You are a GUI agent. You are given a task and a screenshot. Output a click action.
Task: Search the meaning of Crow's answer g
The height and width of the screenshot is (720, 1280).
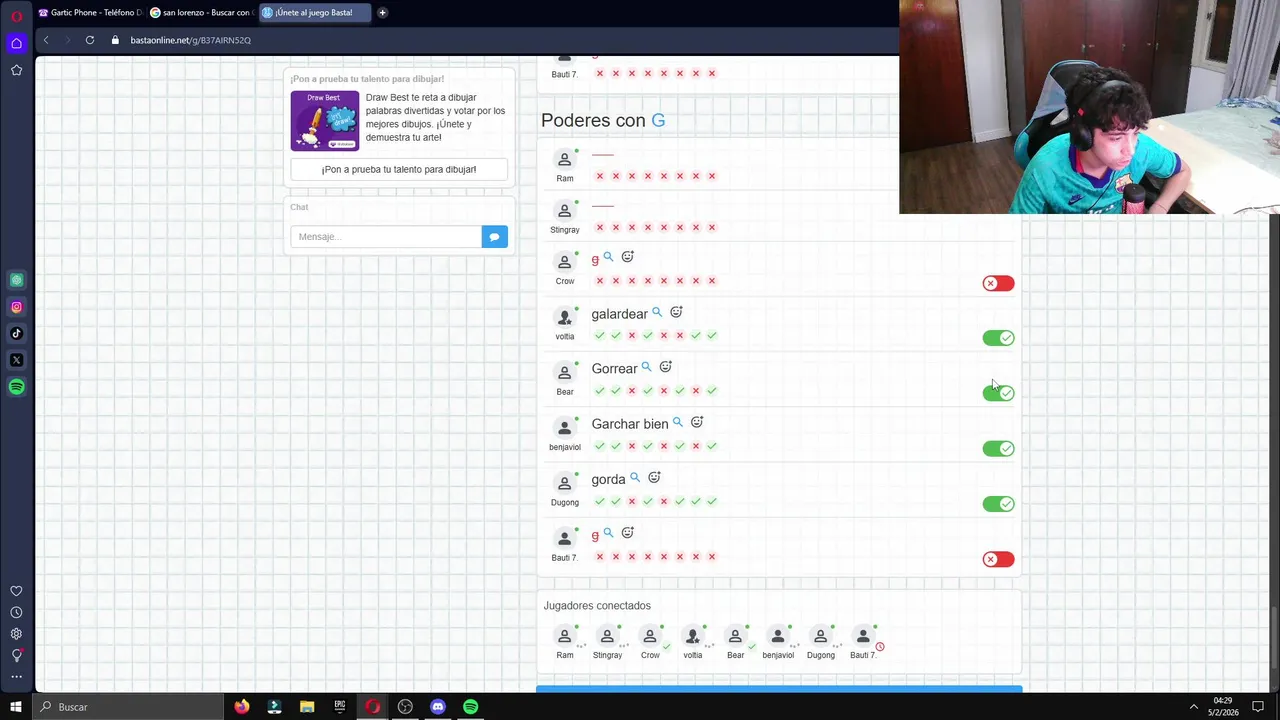[608, 257]
